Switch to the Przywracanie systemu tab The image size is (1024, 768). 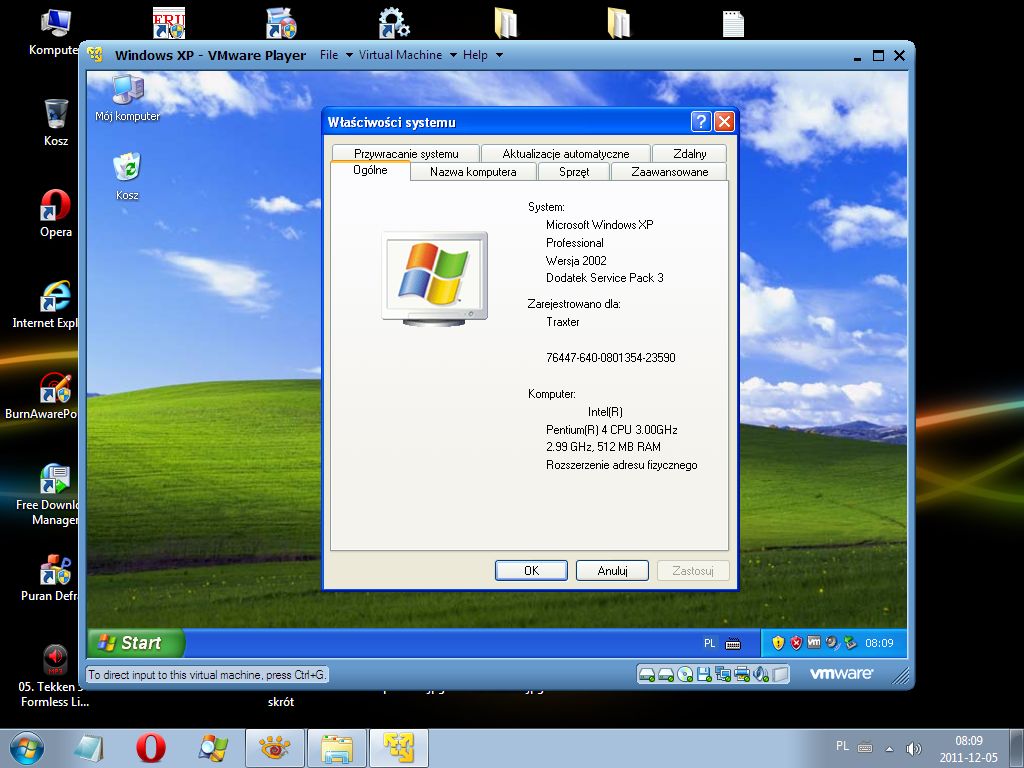coord(406,153)
